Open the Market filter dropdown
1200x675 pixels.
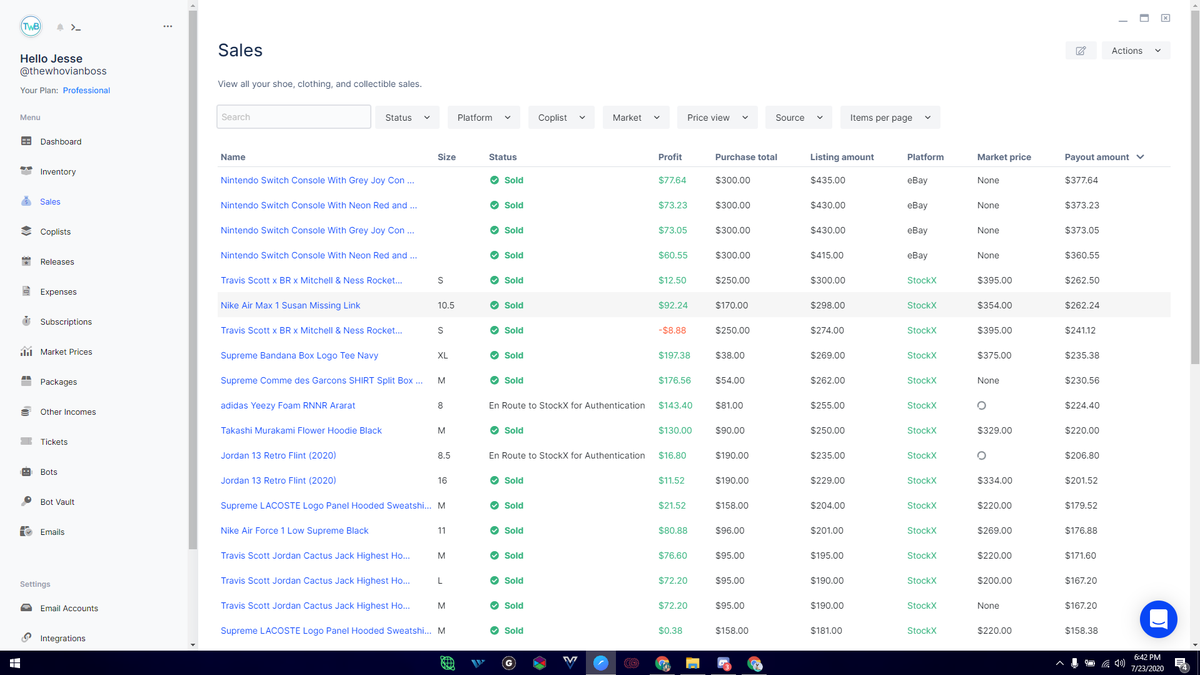click(x=636, y=117)
